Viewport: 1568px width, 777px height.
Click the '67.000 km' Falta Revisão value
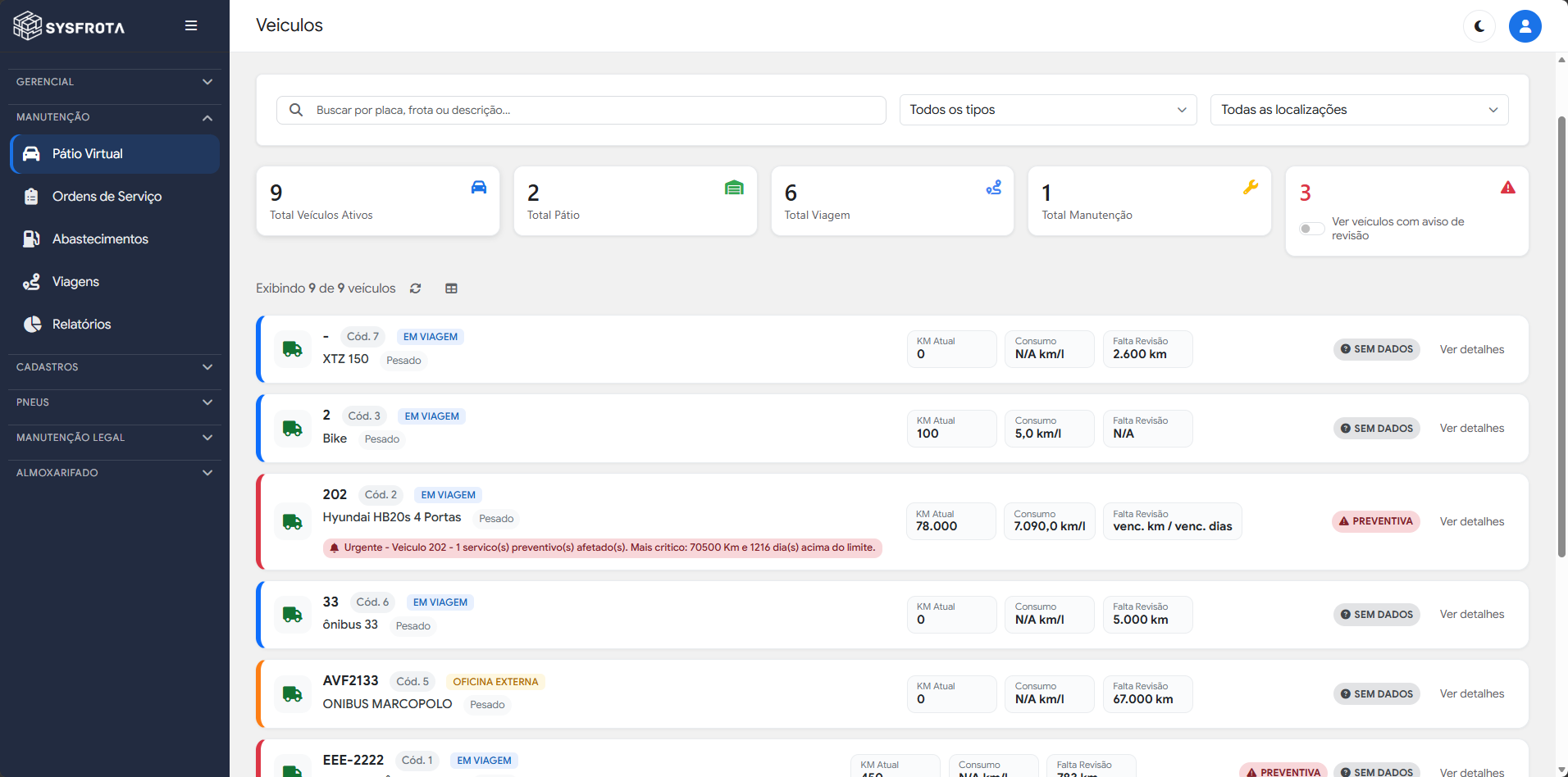tap(1143, 699)
